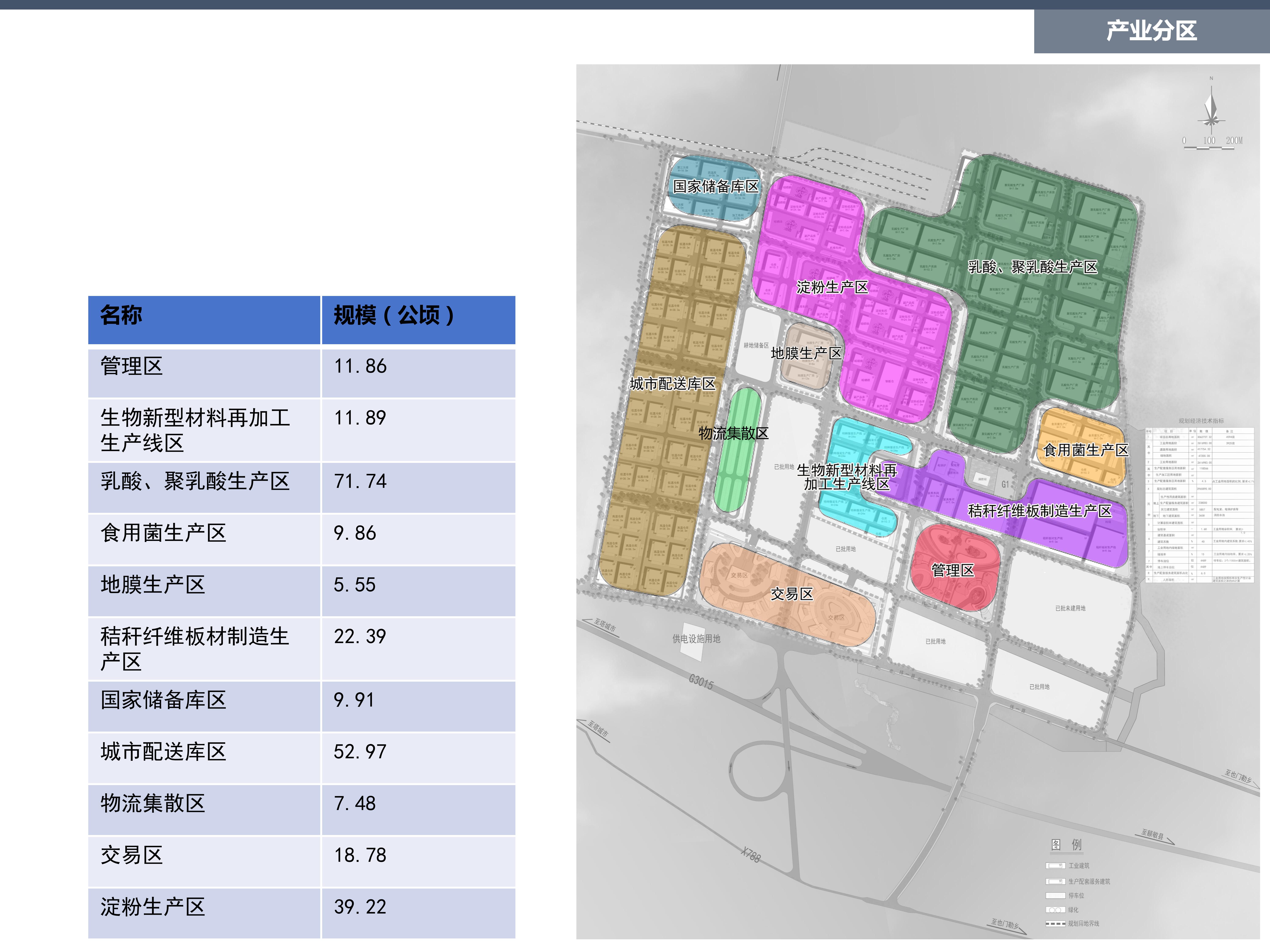Click the G1 label on the map
The height and width of the screenshot is (952, 1270).
click(1005, 484)
